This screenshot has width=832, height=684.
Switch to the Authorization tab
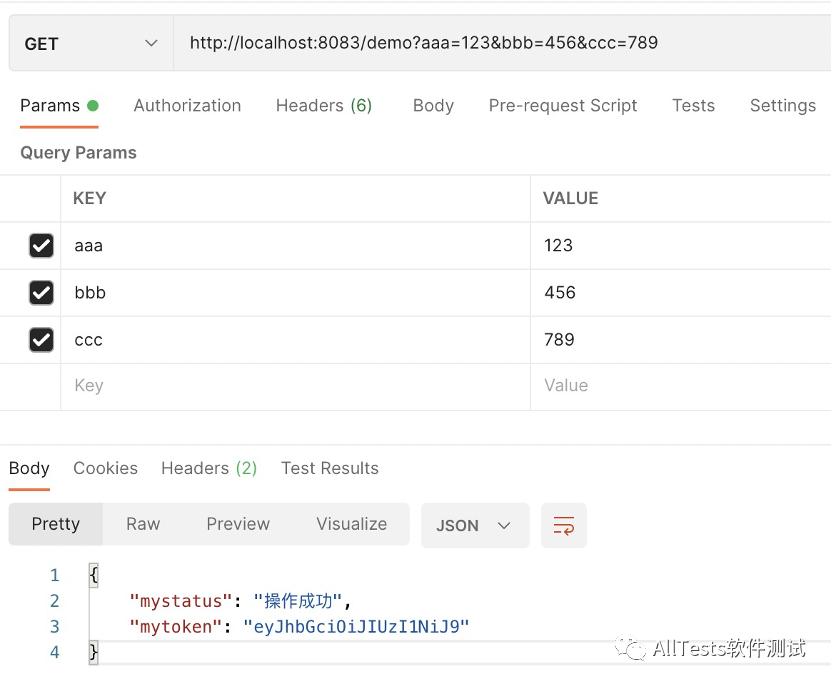pos(187,106)
